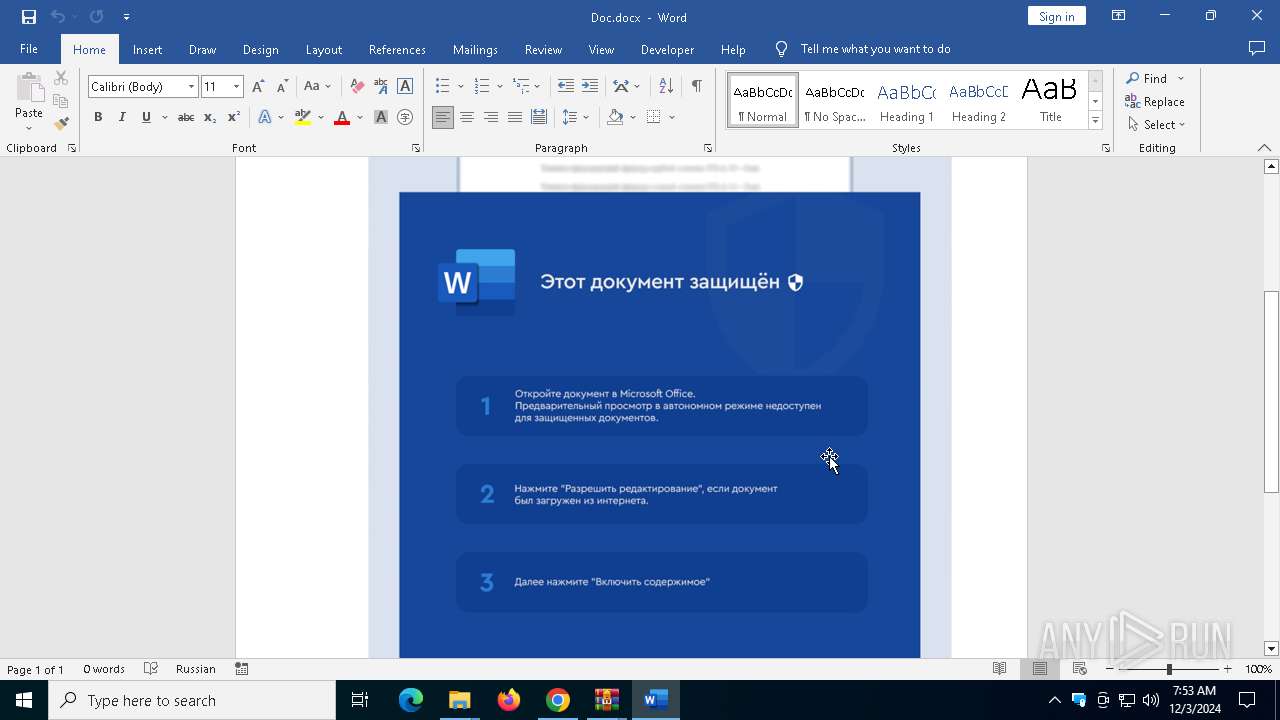The height and width of the screenshot is (720, 1280).
Task: Increase font size with grow font icon
Action: point(258,87)
